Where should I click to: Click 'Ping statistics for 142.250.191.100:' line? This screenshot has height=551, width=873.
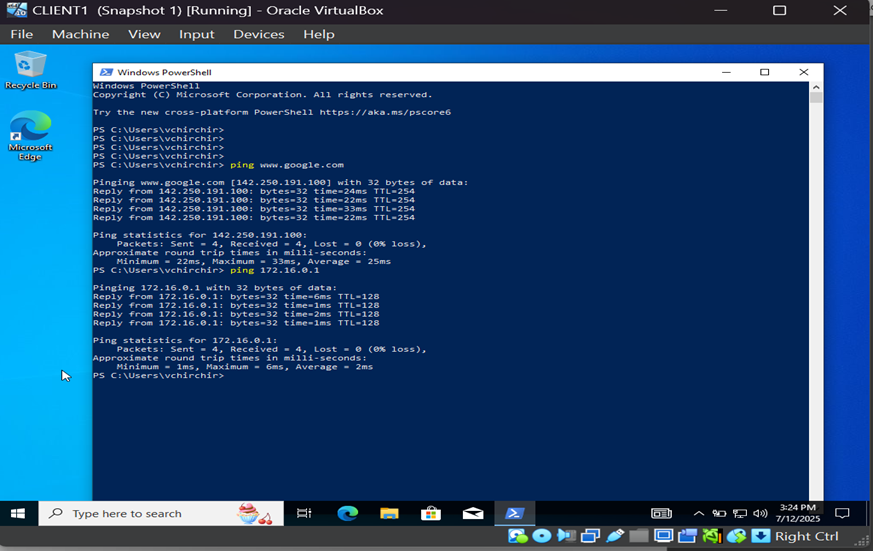pos(200,235)
